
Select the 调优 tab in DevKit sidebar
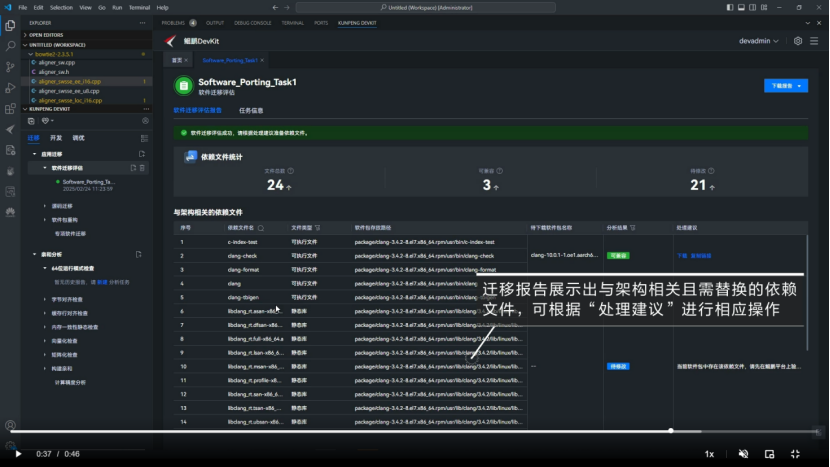[78, 138]
